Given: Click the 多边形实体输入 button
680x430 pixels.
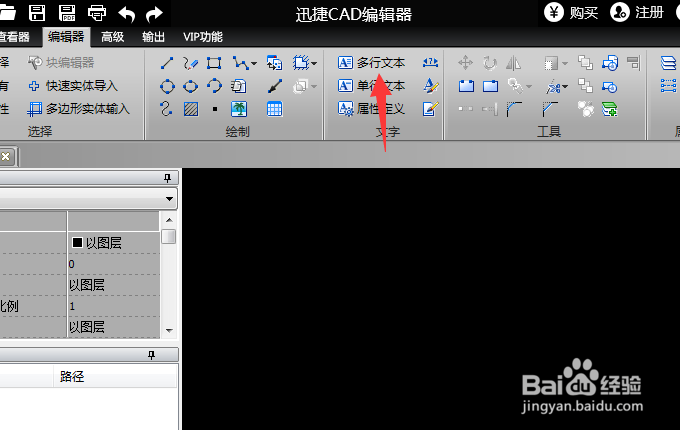Looking at the screenshot, I should (x=78, y=109).
